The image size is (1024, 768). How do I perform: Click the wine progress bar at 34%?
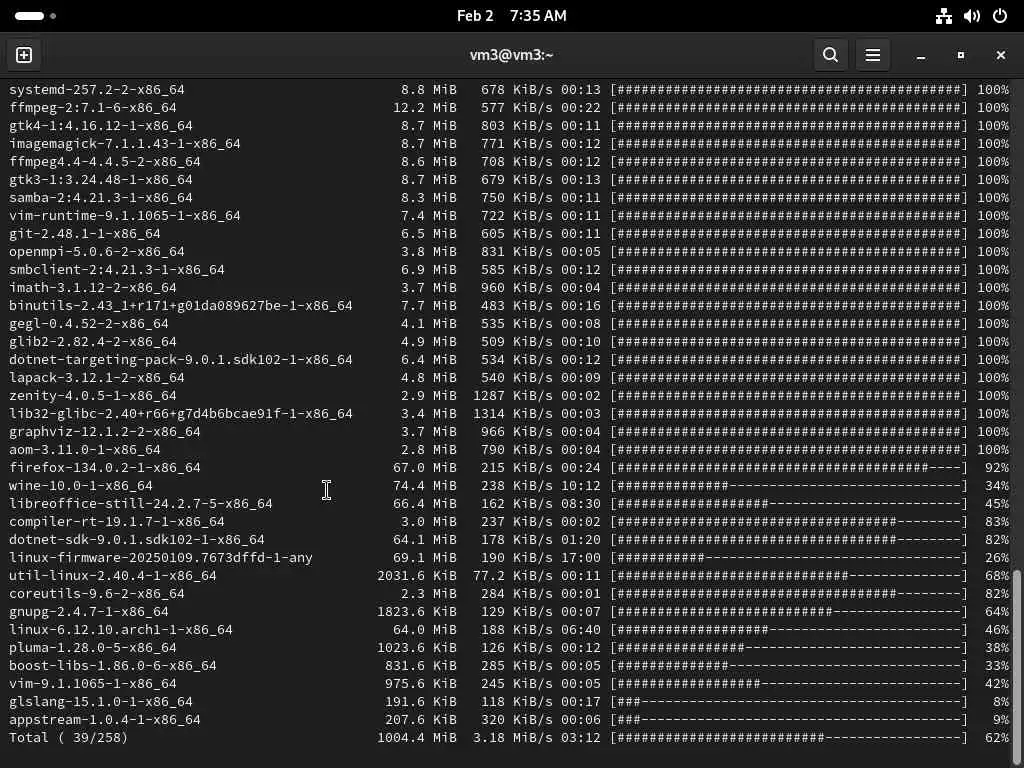pyautogui.click(x=789, y=486)
